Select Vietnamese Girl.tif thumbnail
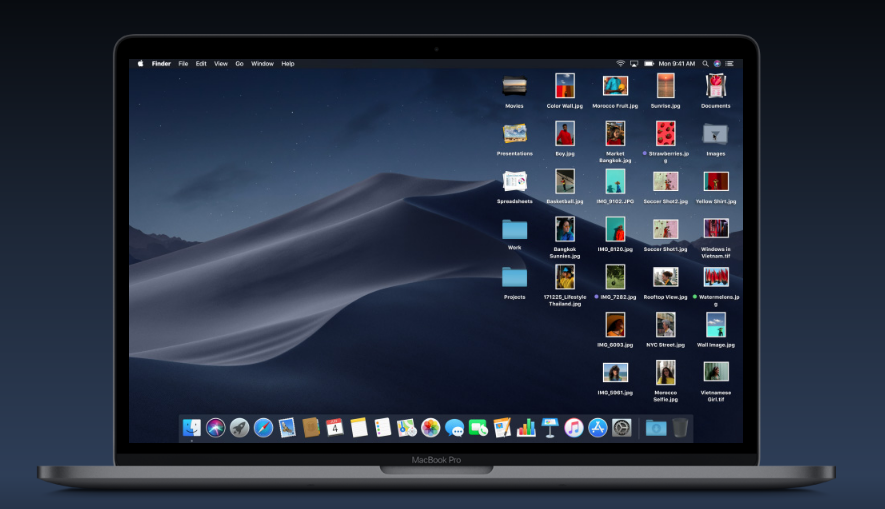885x509 pixels. tap(716, 372)
